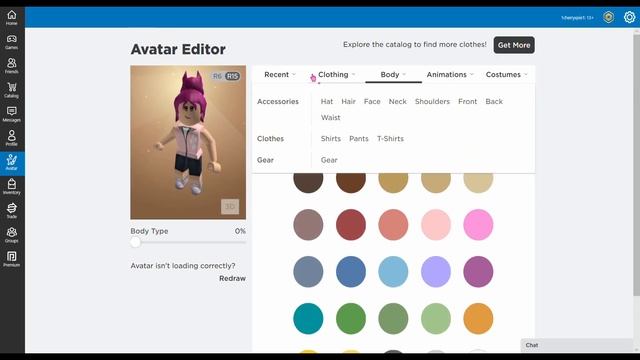Choose Back under Accessories
Screen dimensions: 640x360
[x=494, y=102]
